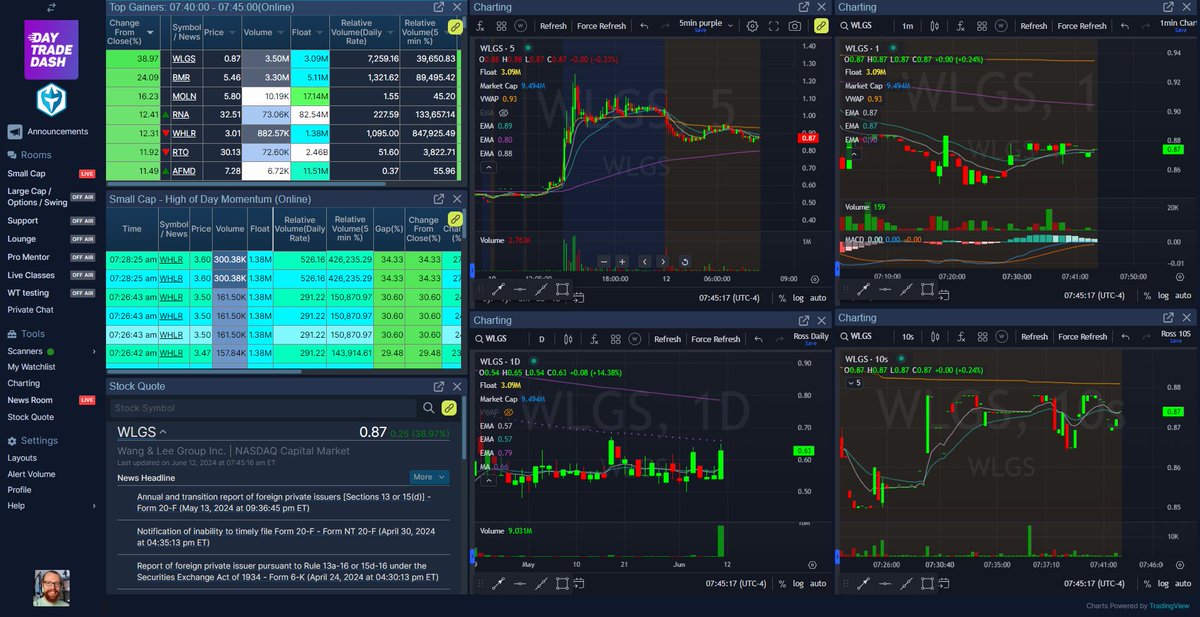
Task: Open the Float column filter in Top Gainers
Action: point(320,33)
